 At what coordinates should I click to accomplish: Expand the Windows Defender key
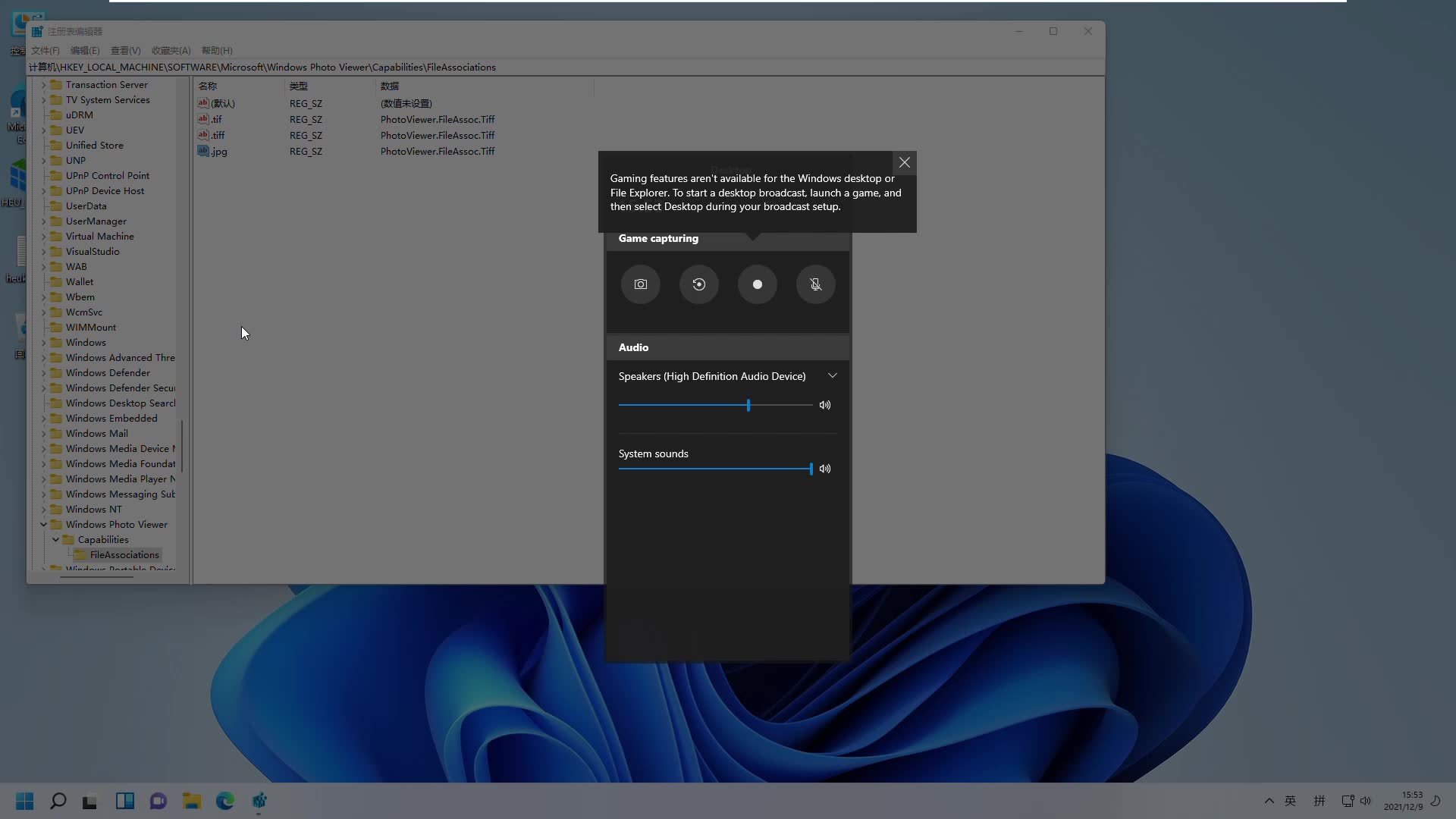click(x=44, y=372)
